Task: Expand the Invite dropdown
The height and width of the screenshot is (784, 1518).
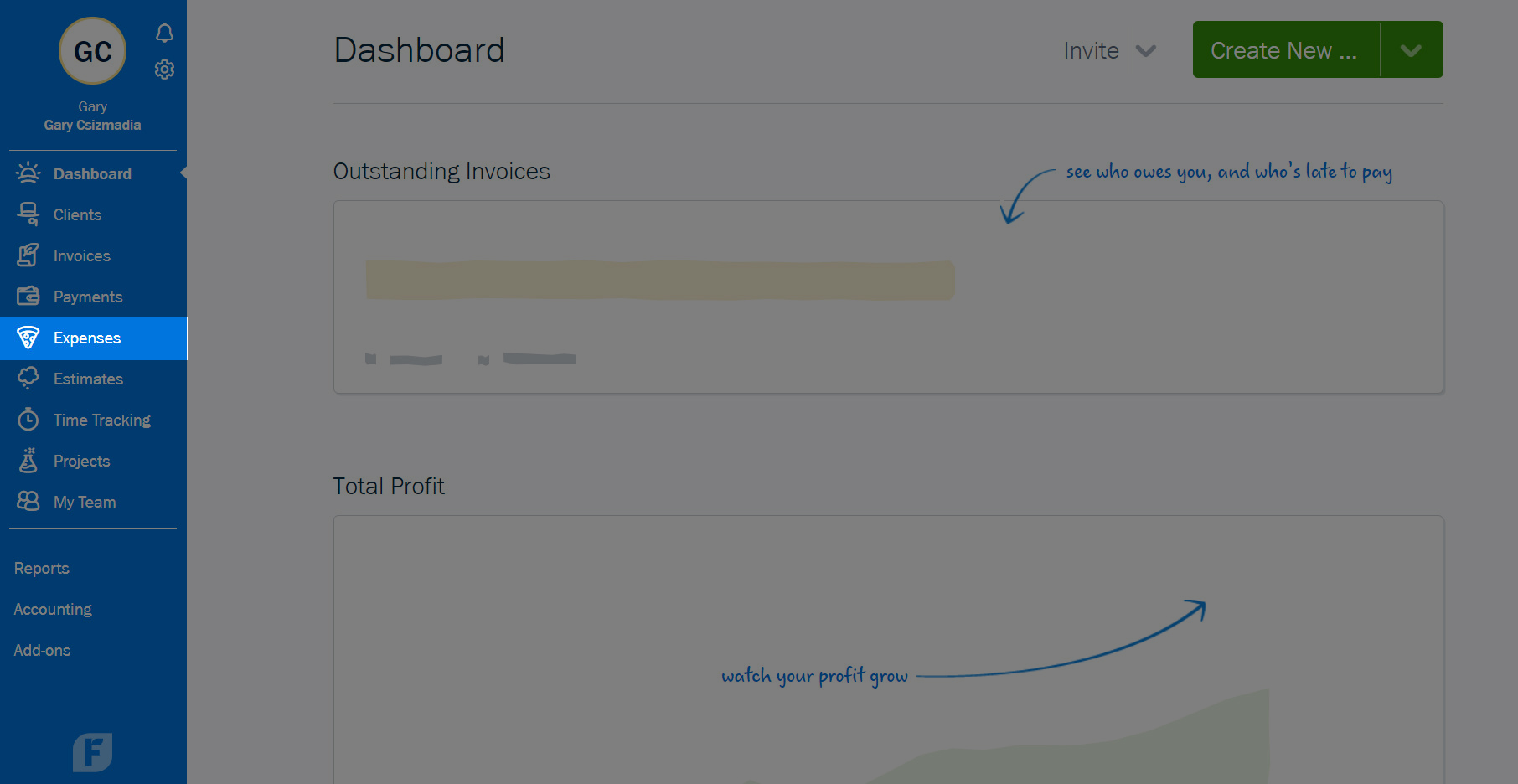Action: click(1109, 51)
